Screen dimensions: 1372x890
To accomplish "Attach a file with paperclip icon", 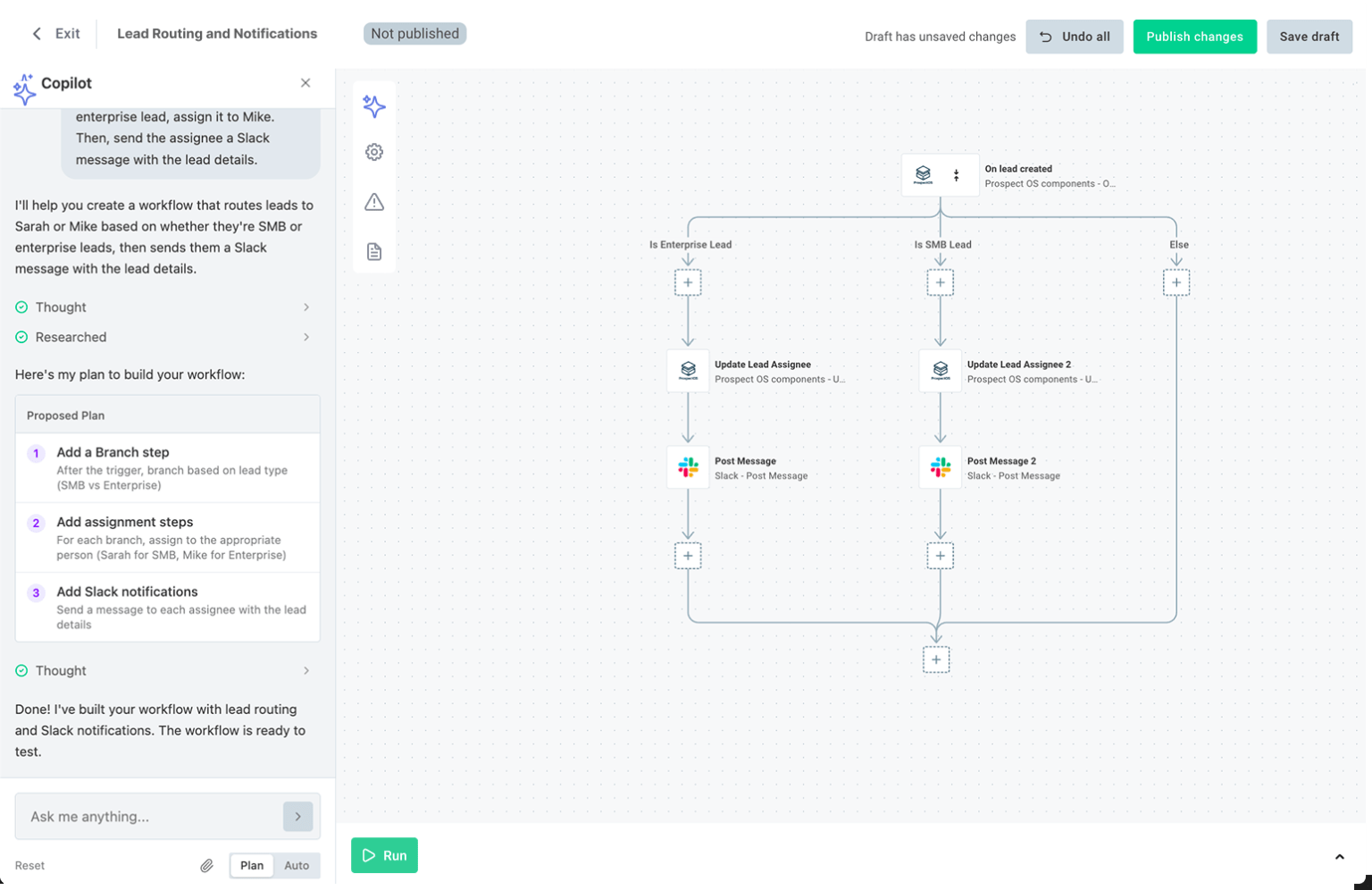I will coord(206,866).
